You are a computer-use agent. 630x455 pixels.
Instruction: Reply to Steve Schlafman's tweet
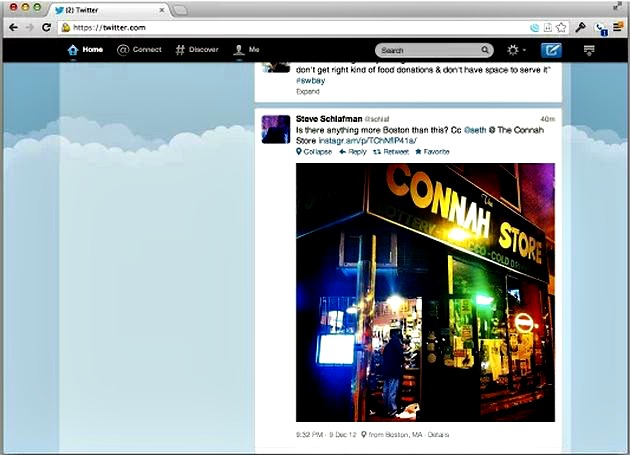click(x=353, y=152)
